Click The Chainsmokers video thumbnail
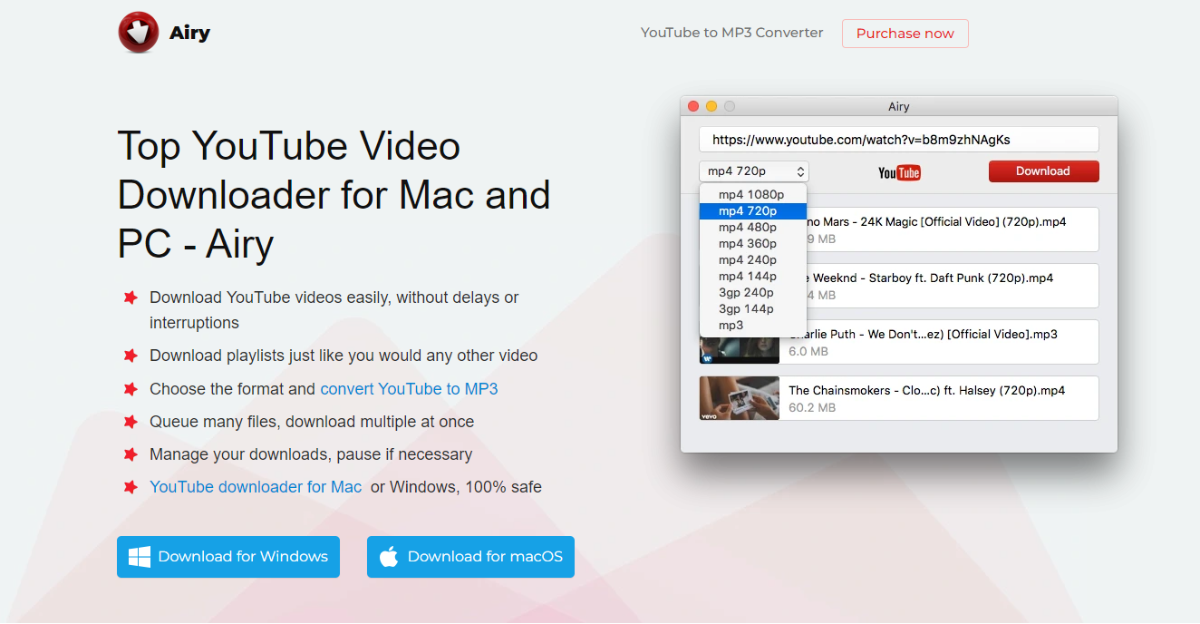Viewport: 1200px width, 624px height. click(739, 398)
